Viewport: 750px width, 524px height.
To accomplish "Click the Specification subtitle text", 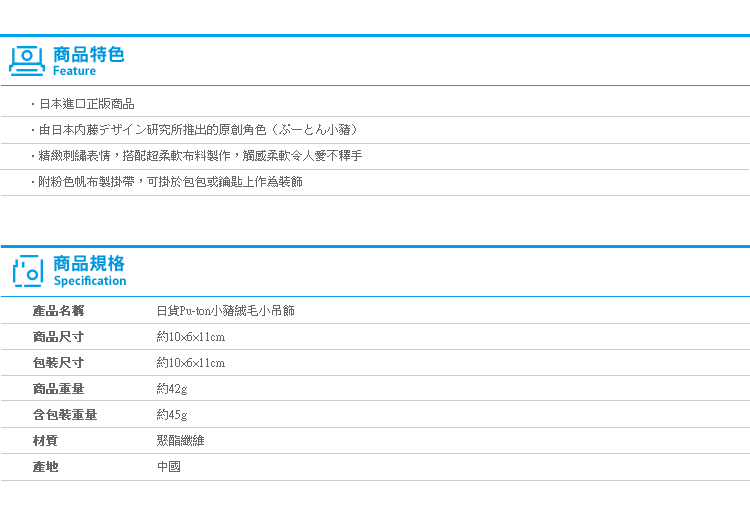I will (x=89, y=281).
